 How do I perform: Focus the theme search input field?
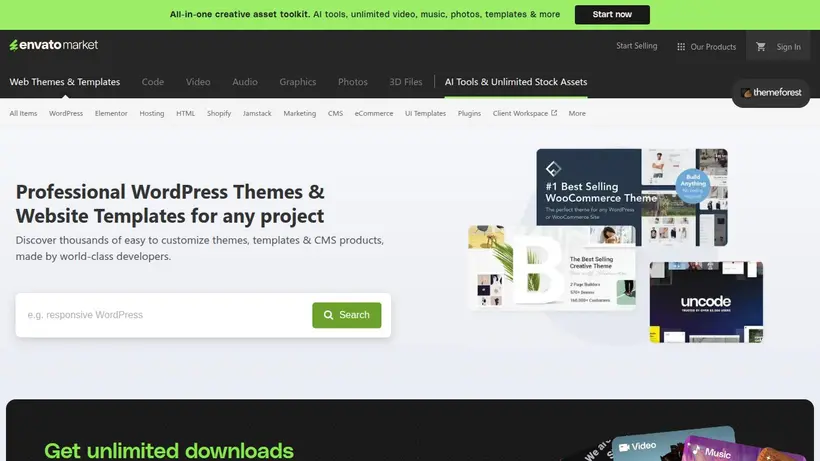click(x=164, y=315)
